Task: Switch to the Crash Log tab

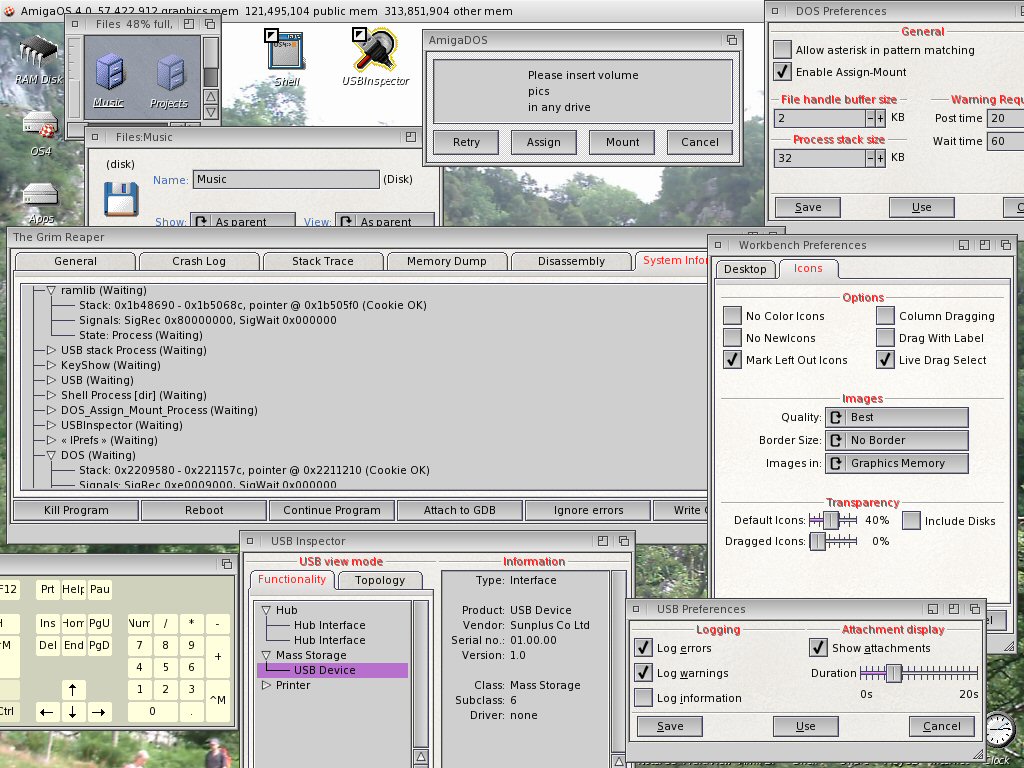Action: pos(198,261)
